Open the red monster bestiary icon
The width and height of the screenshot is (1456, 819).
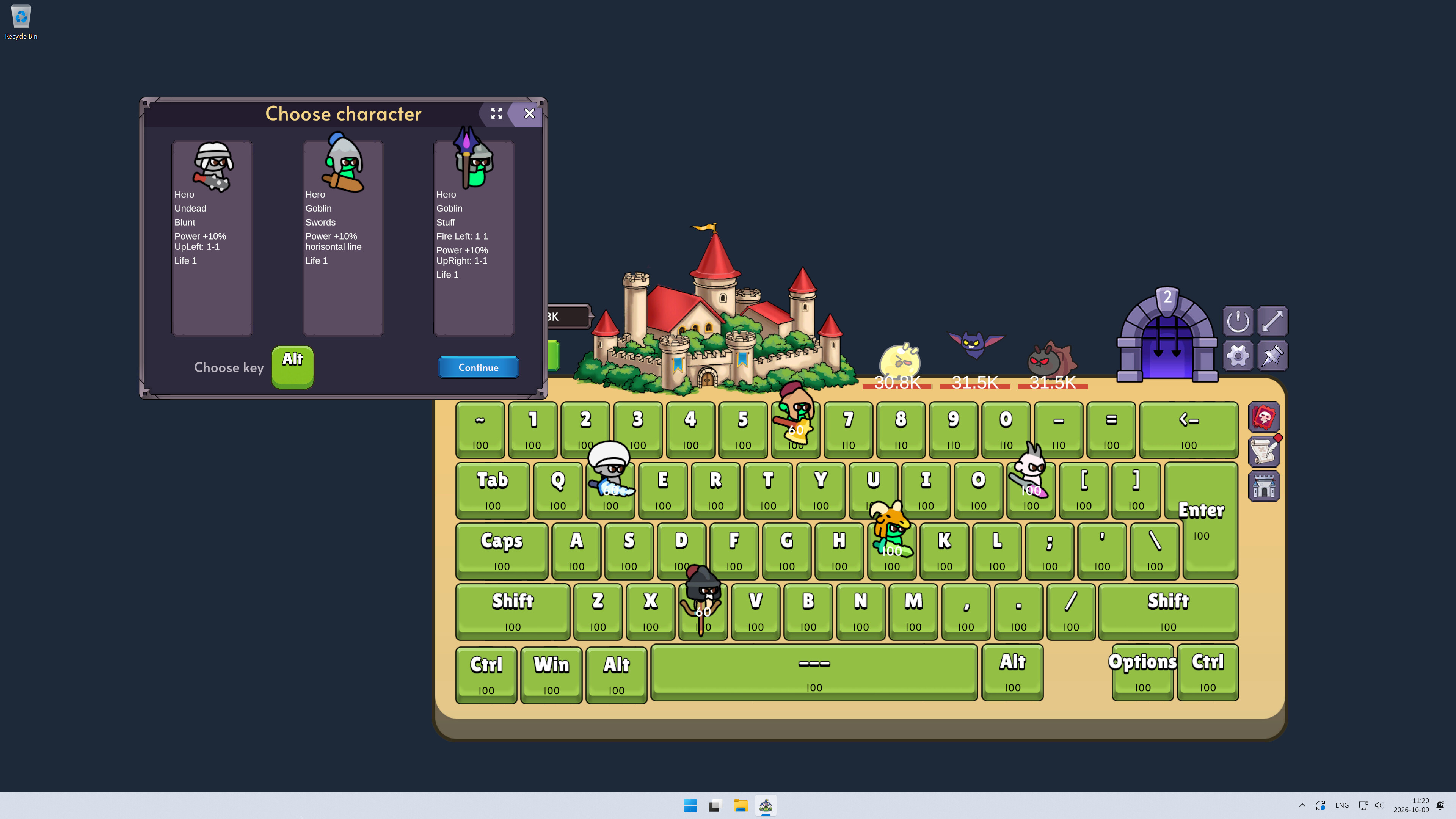pos(1264,417)
